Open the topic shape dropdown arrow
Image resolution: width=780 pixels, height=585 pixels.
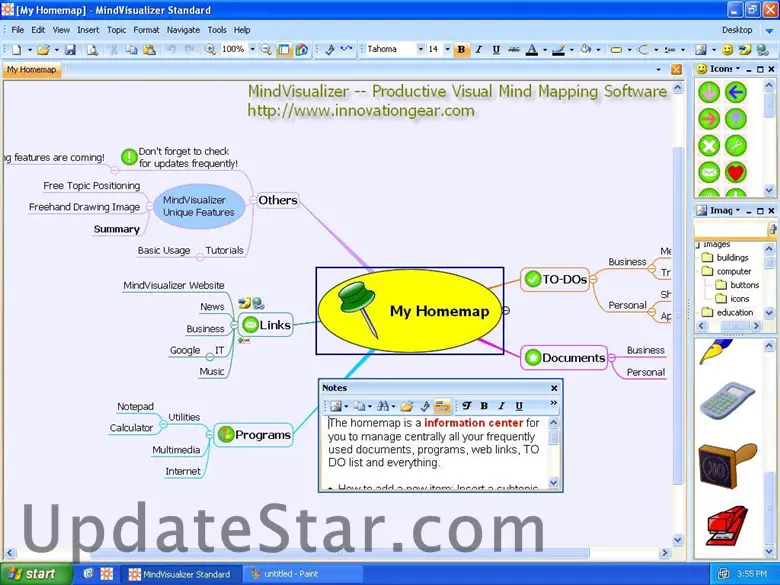(629, 50)
